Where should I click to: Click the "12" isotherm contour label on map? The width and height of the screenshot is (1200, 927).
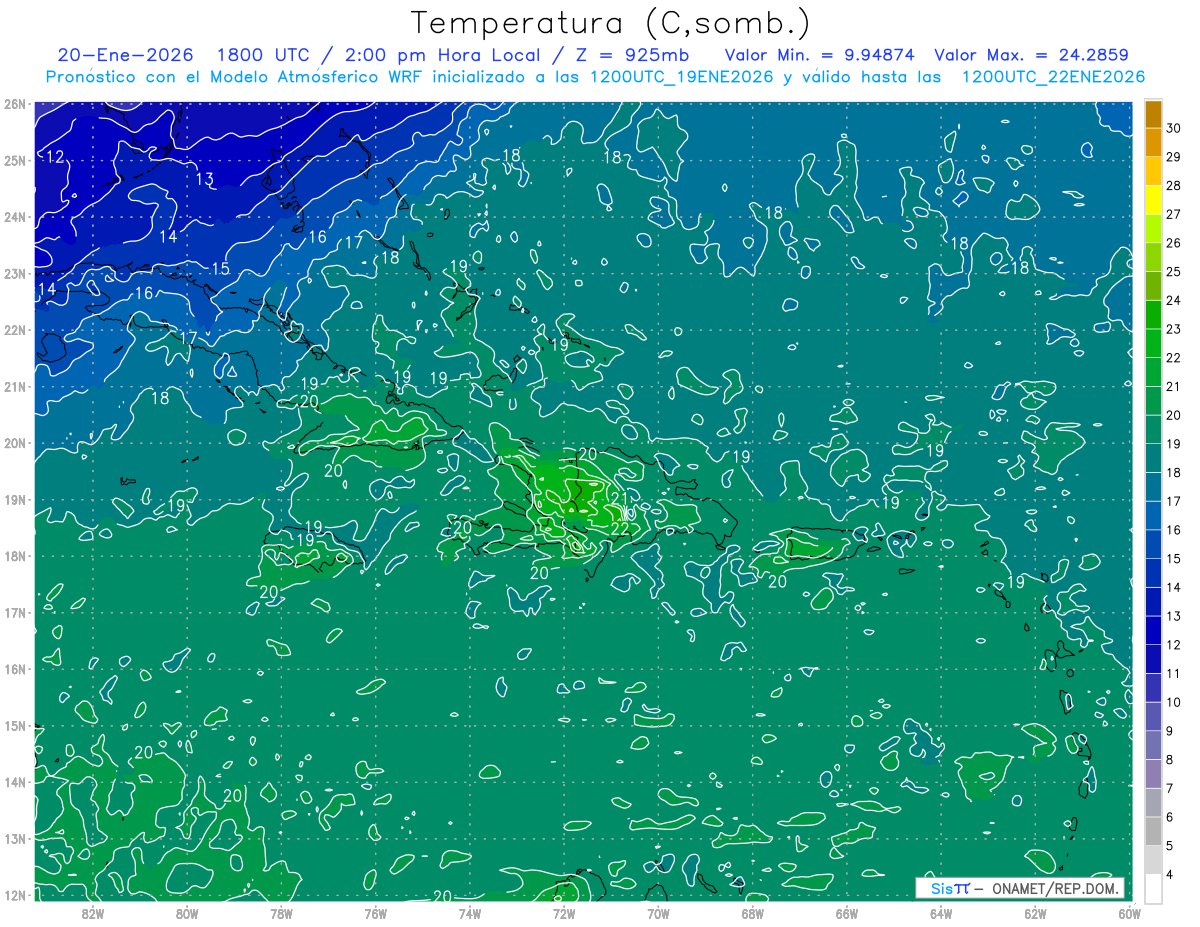[x=55, y=157]
